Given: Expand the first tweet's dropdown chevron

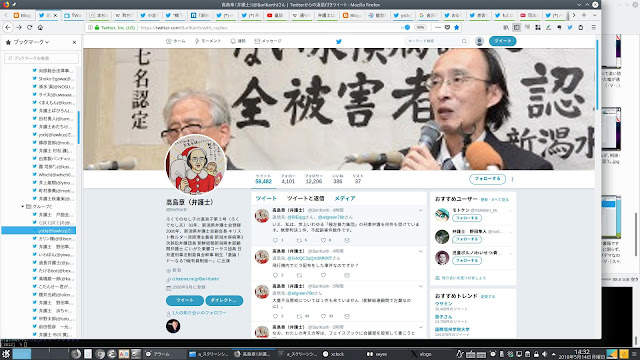Looking at the screenshot, I should point(420,211).
